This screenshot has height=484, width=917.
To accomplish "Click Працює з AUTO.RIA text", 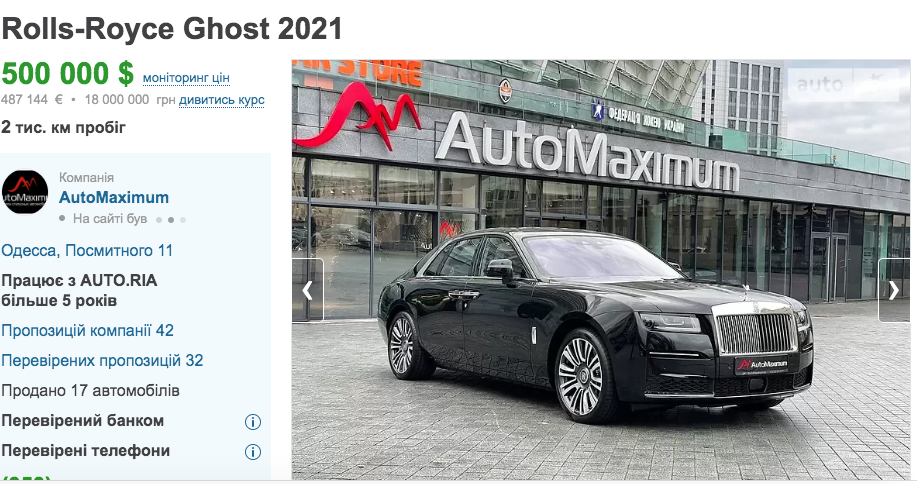I will point(80,281).
